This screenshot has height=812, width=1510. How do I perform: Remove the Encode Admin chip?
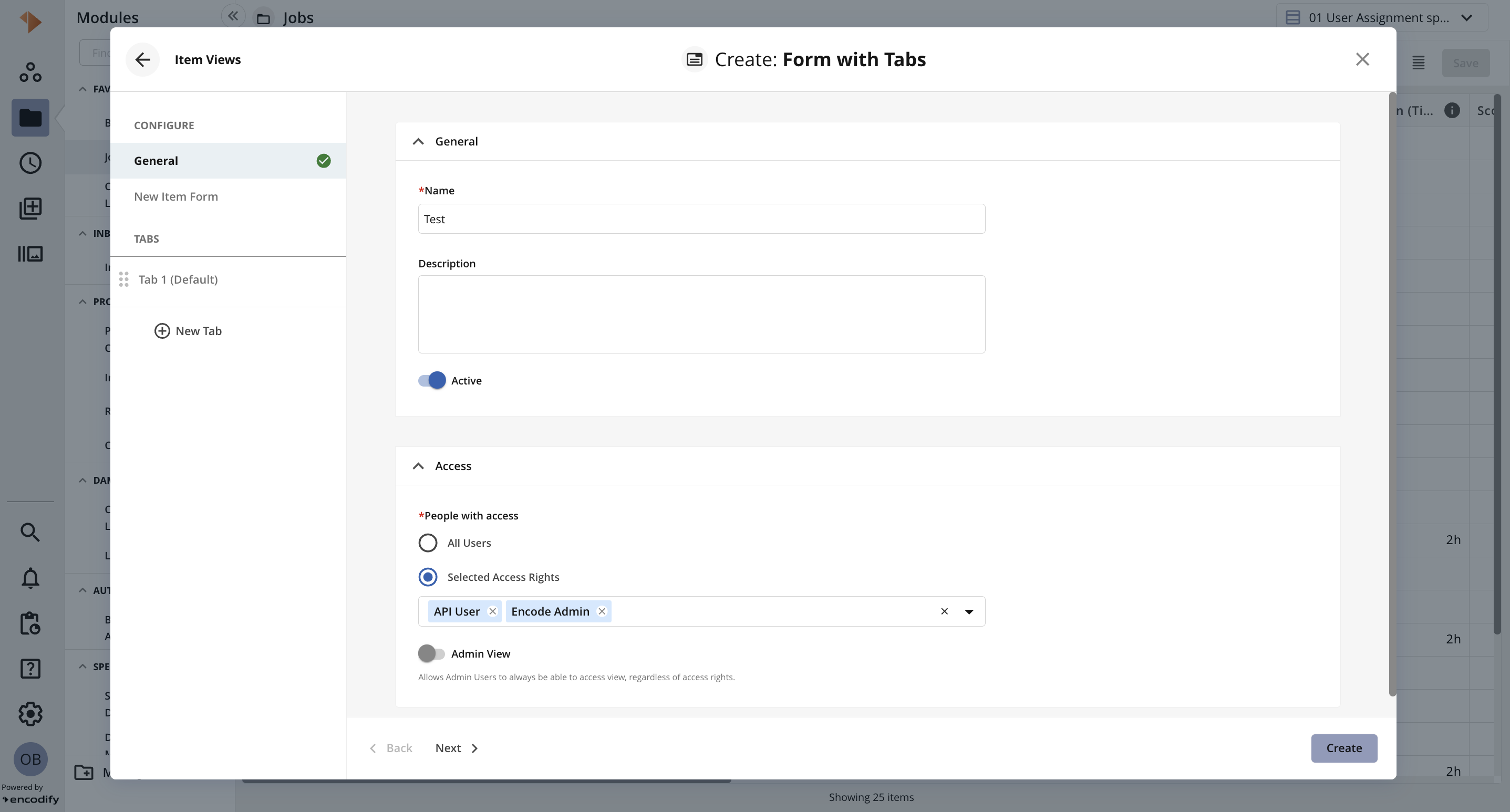point(602,611)
